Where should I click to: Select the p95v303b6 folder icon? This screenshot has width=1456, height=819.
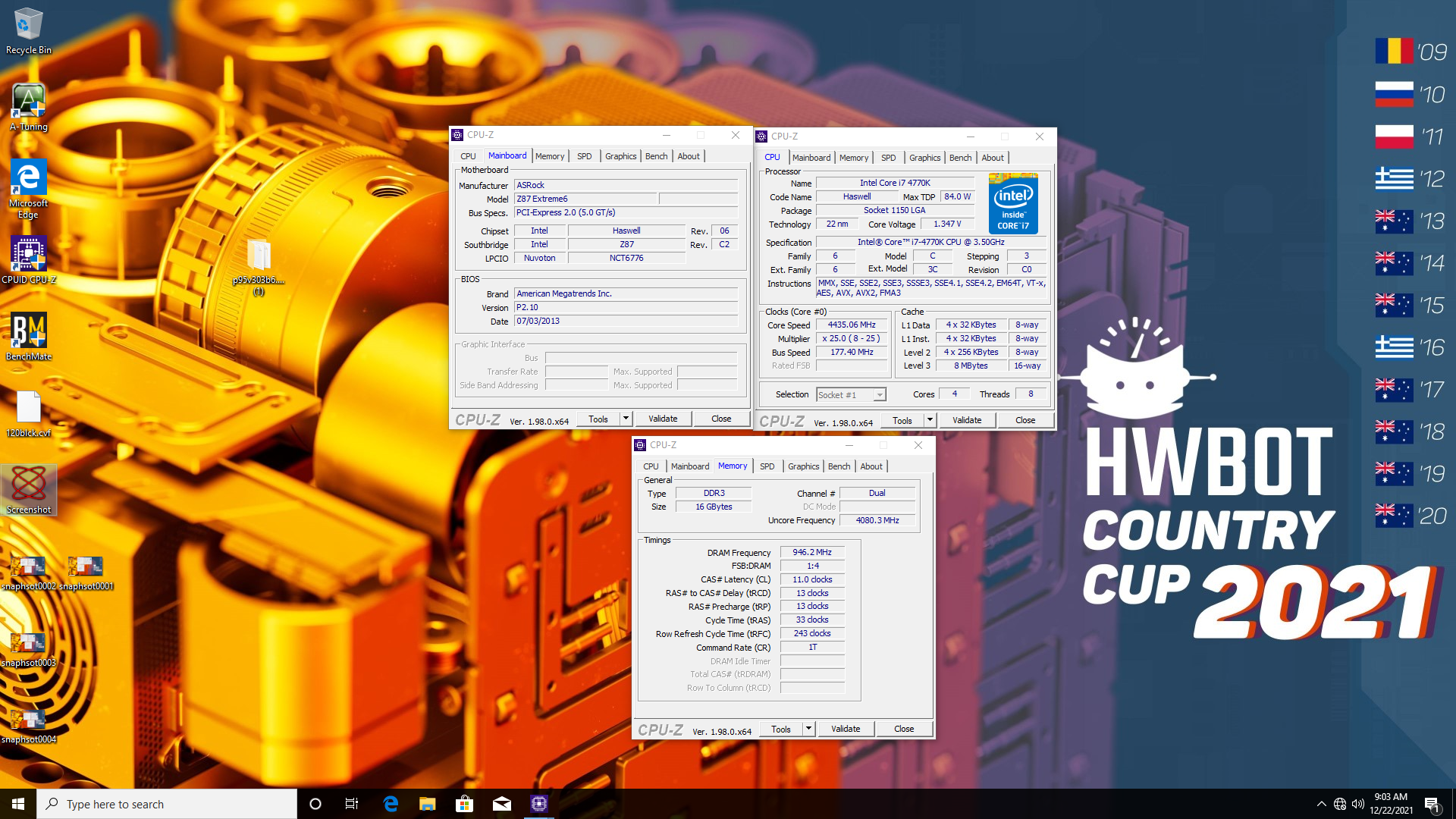(x=259, y=267)
